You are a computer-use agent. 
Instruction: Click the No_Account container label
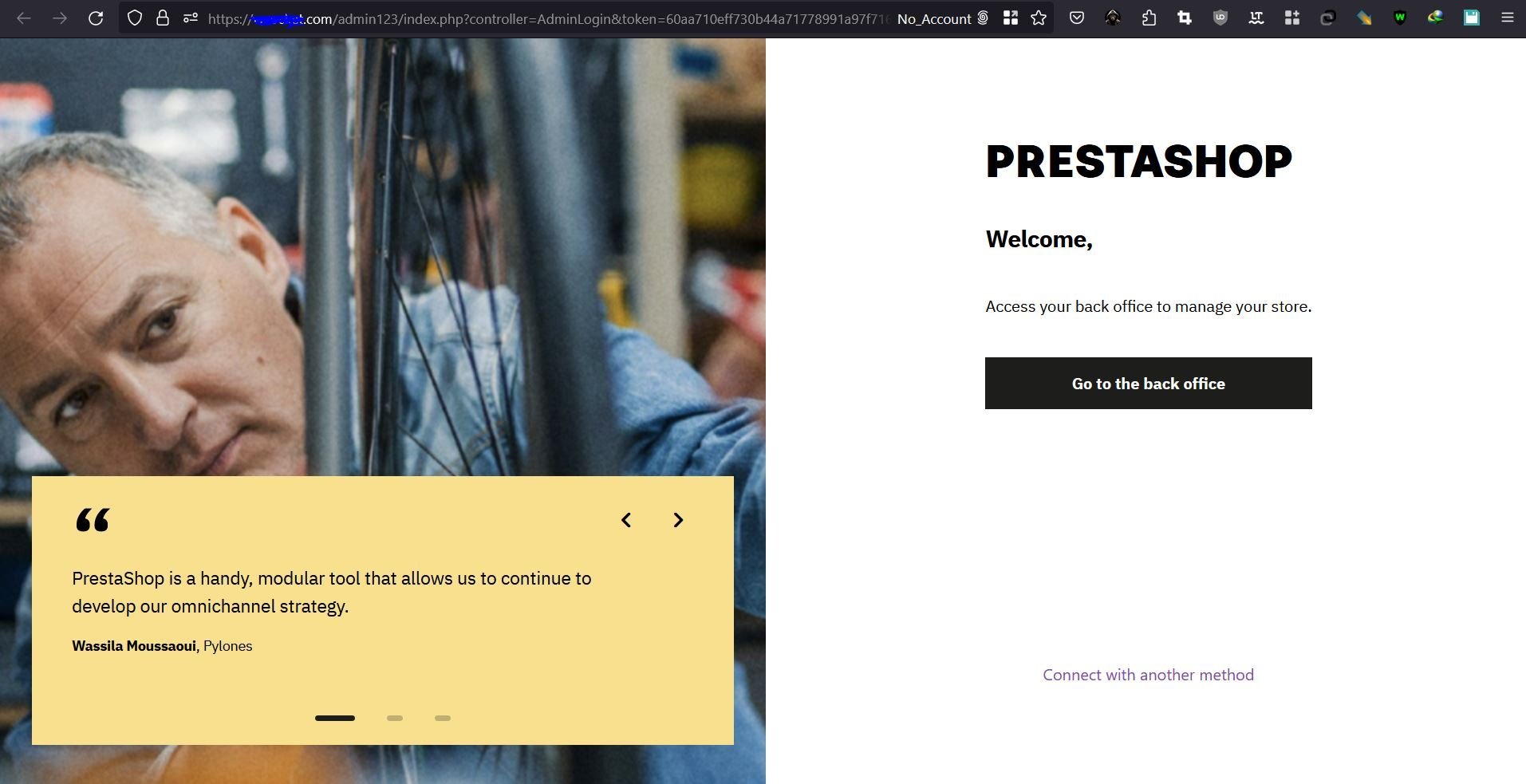tap(934, 18)
